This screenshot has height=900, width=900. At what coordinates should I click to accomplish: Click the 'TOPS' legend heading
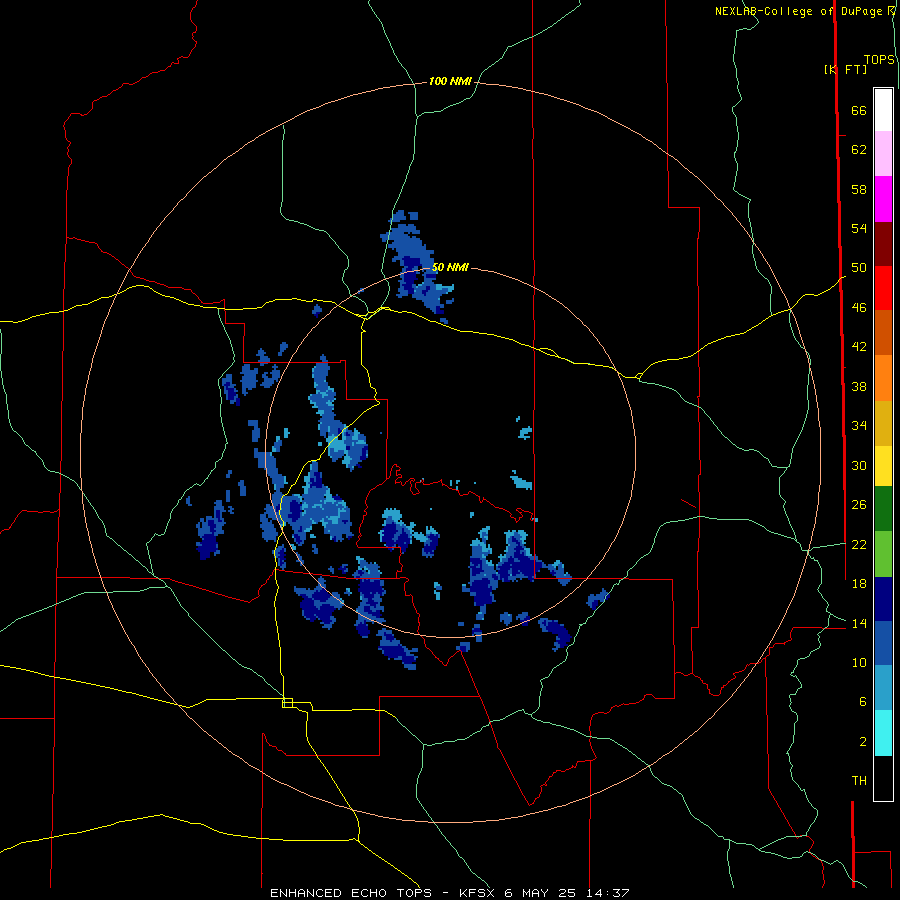(x=879, y=60)
